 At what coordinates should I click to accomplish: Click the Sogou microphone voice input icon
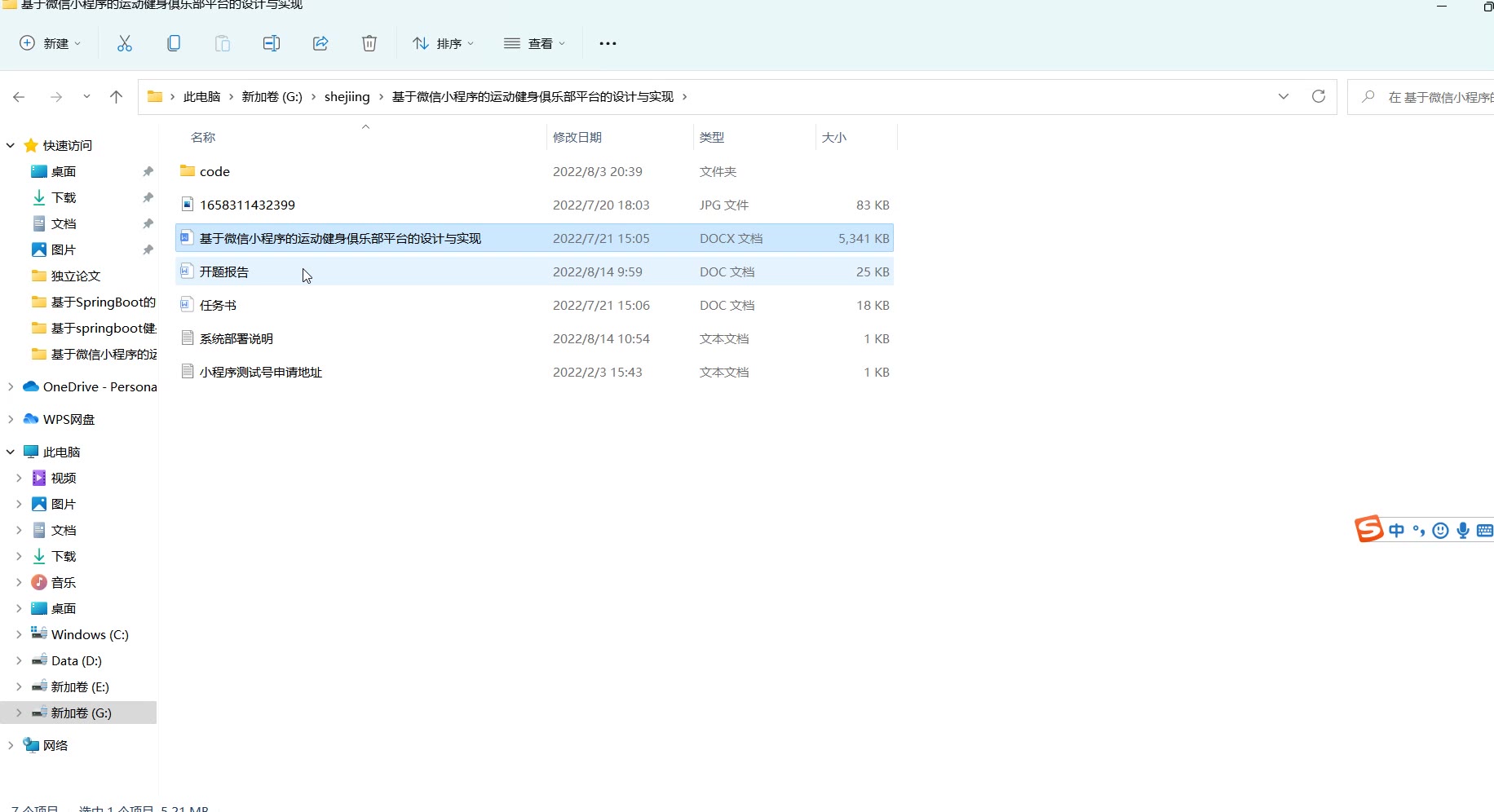[1463, 531]
